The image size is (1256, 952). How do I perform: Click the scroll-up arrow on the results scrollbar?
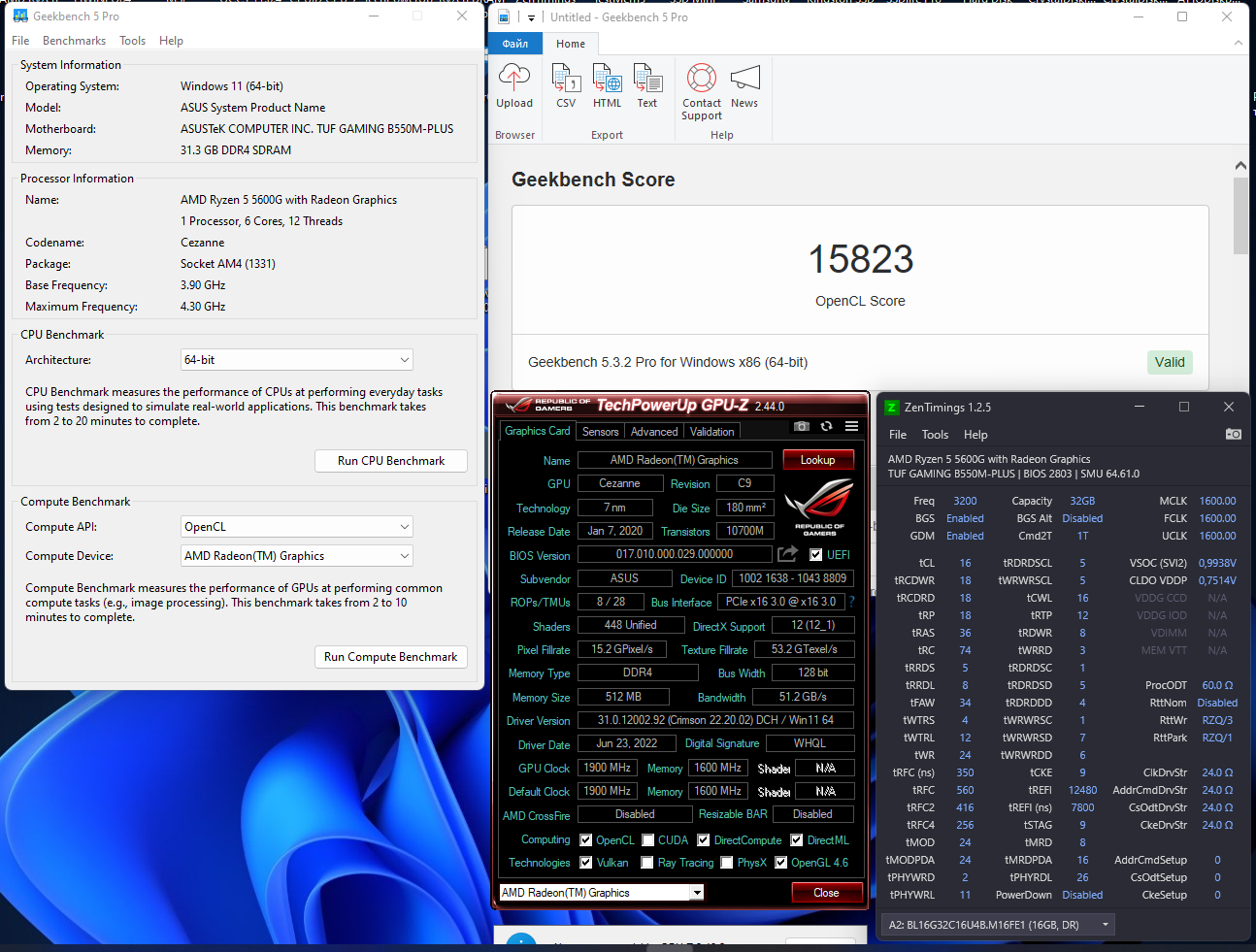[1240, 166]
